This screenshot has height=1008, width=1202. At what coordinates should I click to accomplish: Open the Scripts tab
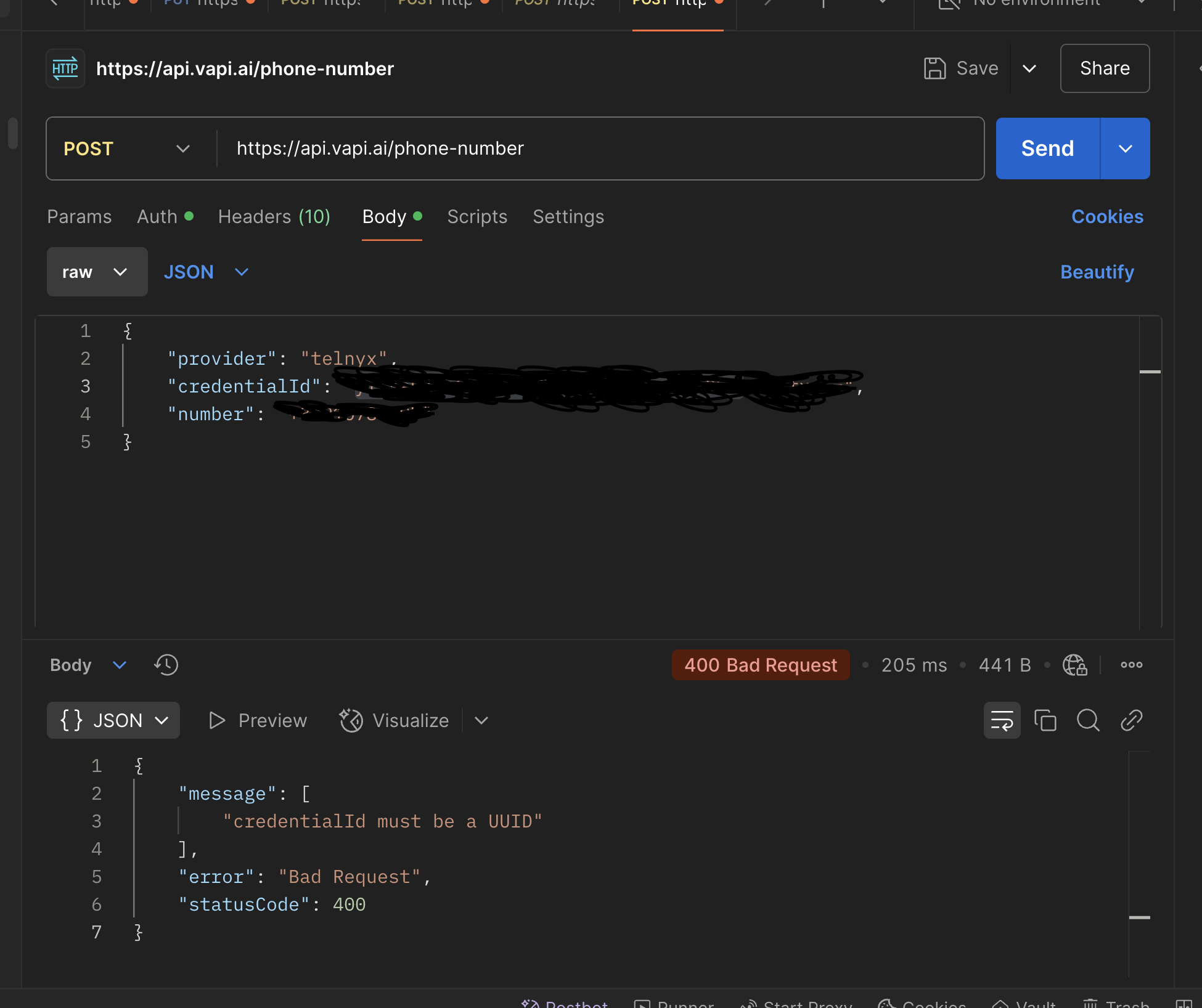click(x=477, y=217)
